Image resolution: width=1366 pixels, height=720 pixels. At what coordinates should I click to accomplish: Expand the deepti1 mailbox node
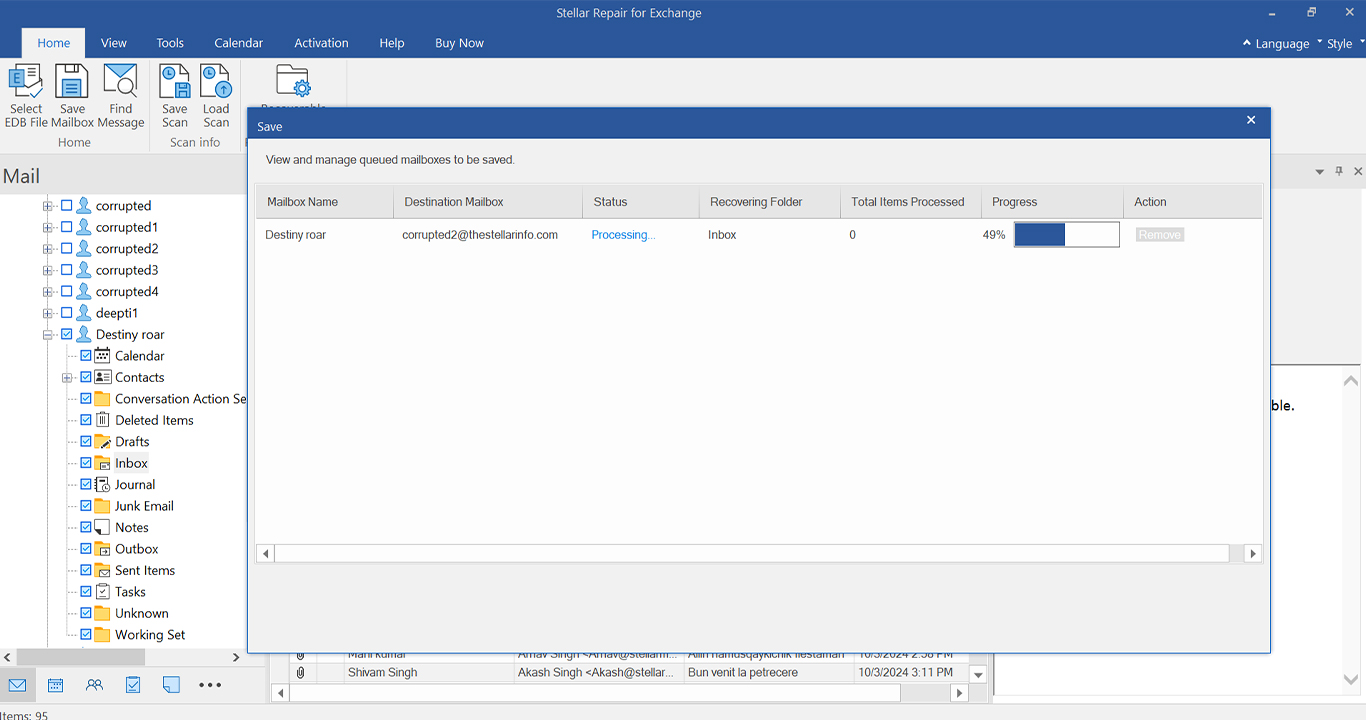[48, 313]
